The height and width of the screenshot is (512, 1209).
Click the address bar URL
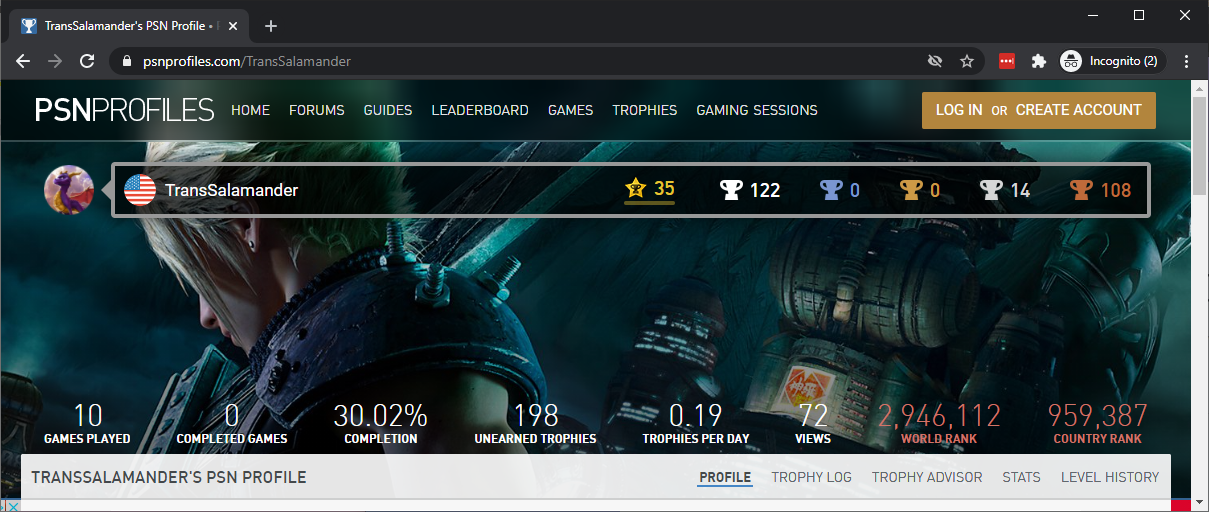point(247,61)
